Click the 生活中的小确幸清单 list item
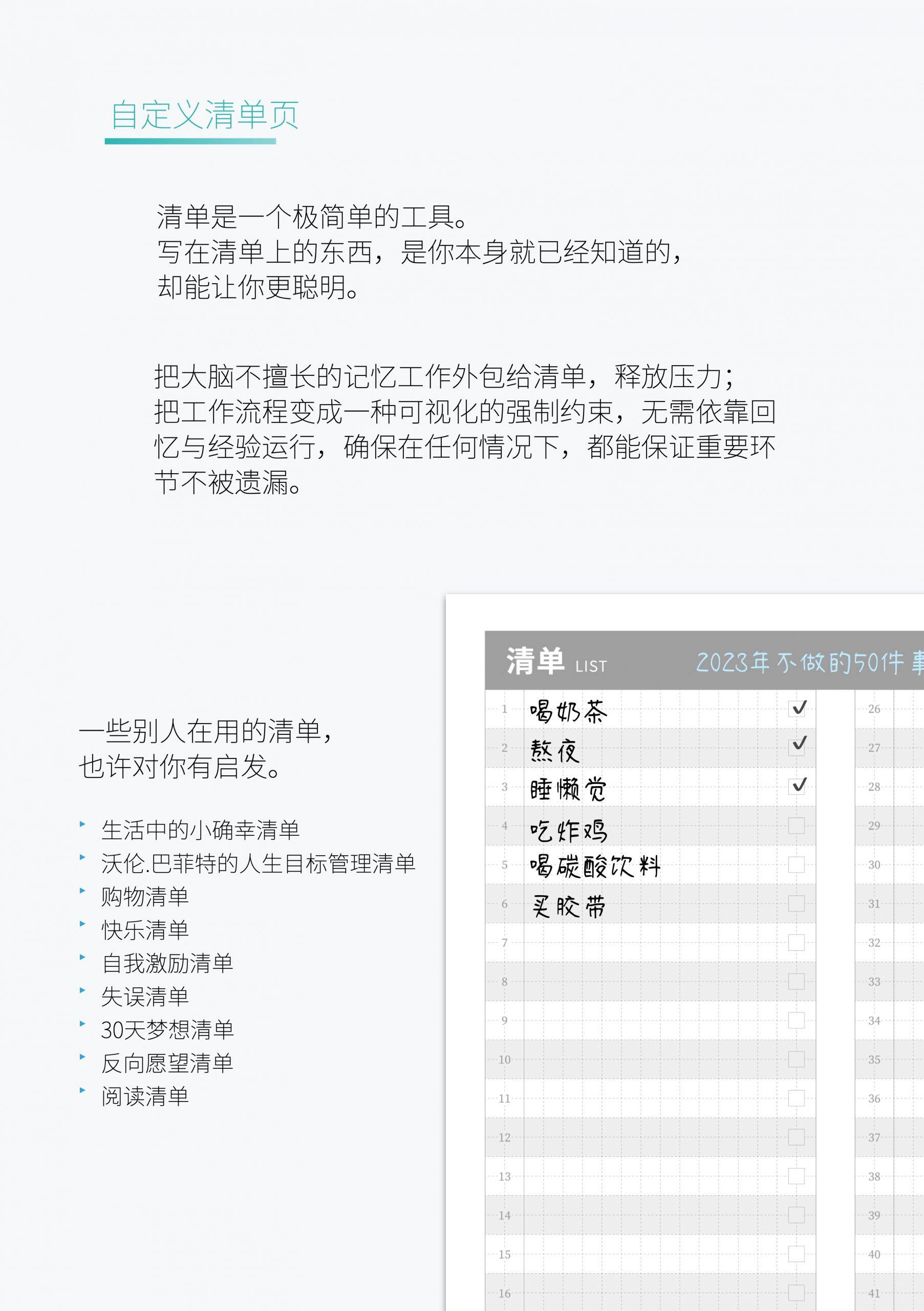Viewport: 924px width, 1311px height. click(200, 830)
